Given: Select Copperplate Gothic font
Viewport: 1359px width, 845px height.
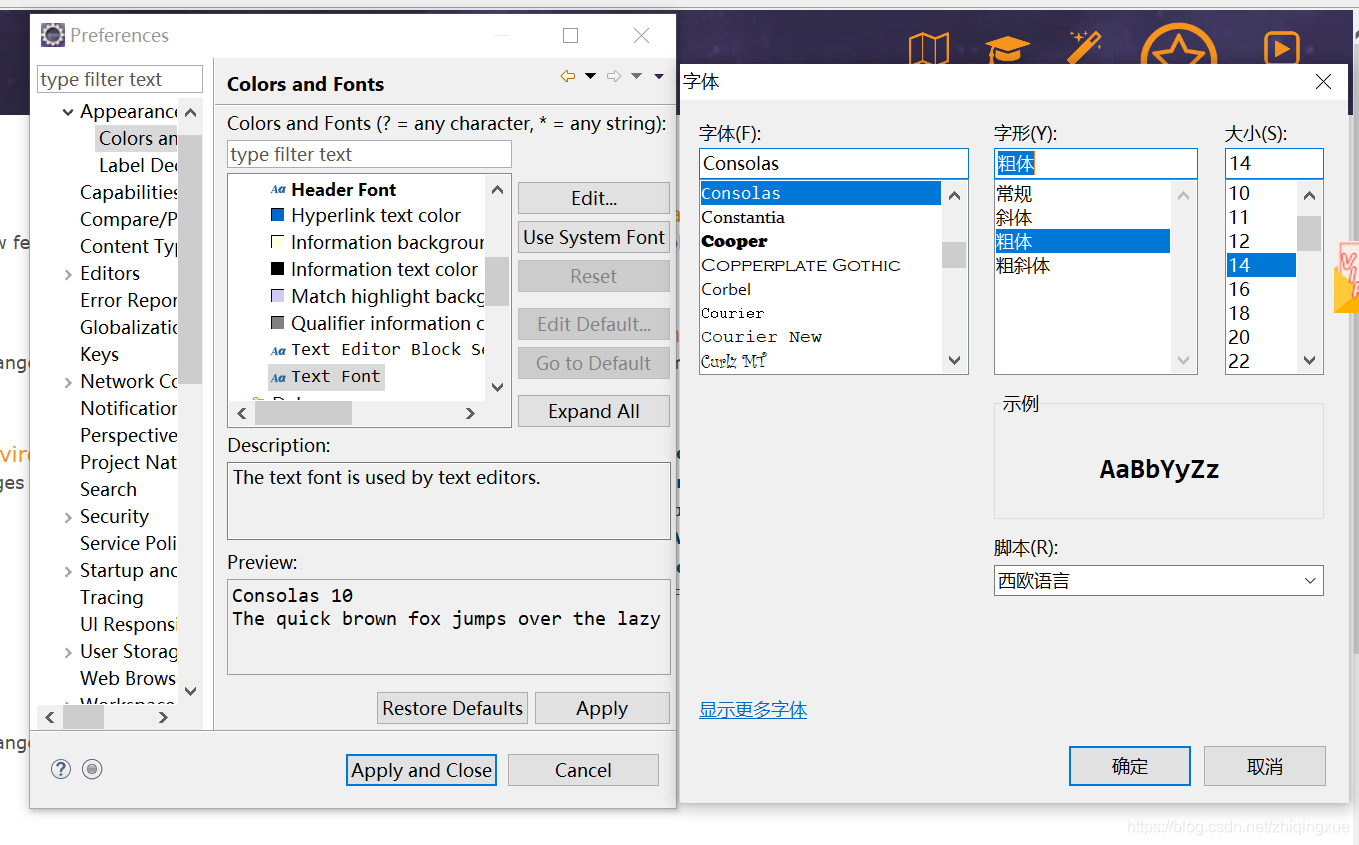Looking at the screenshot, I should point(801,265).
